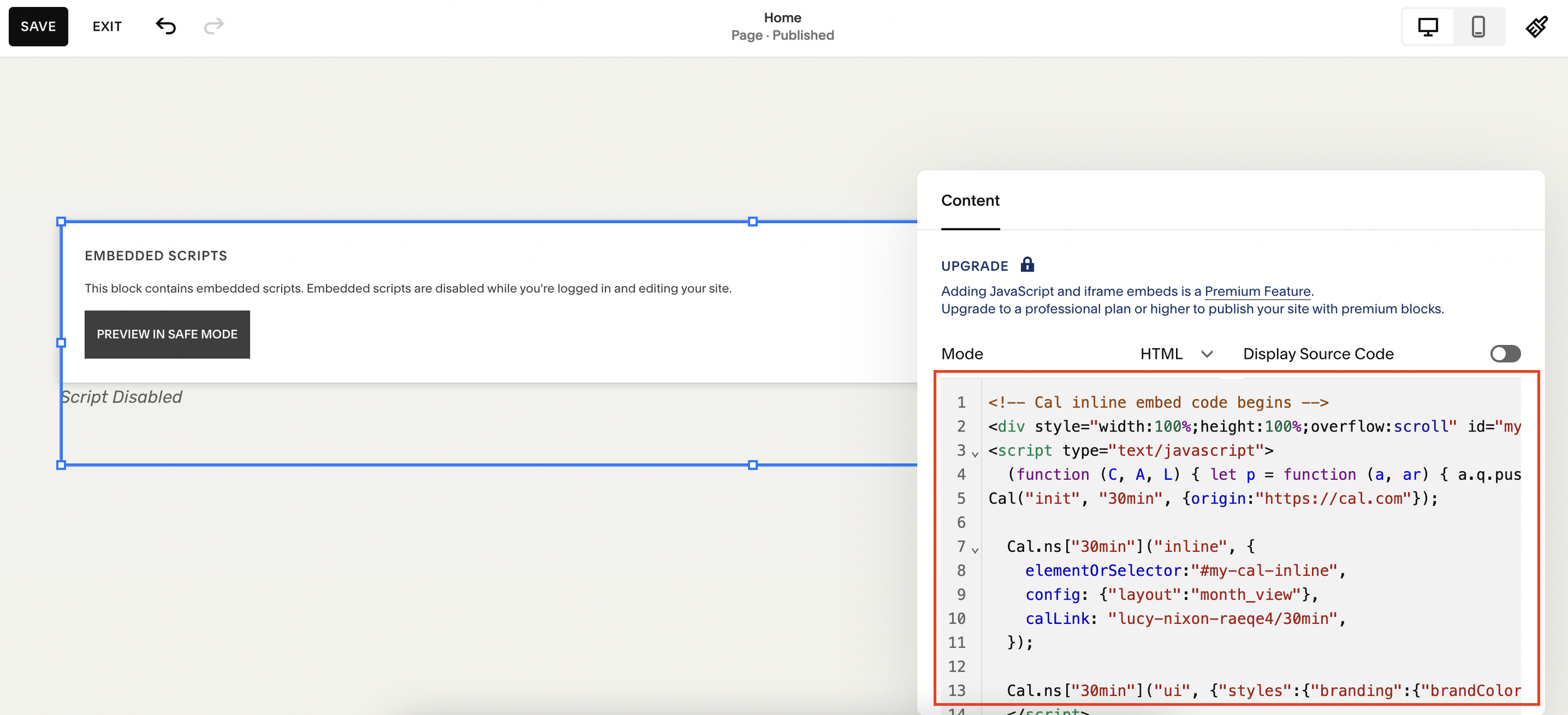Click the lock icon beside UPGRADE

click(x=1027, y=265)
